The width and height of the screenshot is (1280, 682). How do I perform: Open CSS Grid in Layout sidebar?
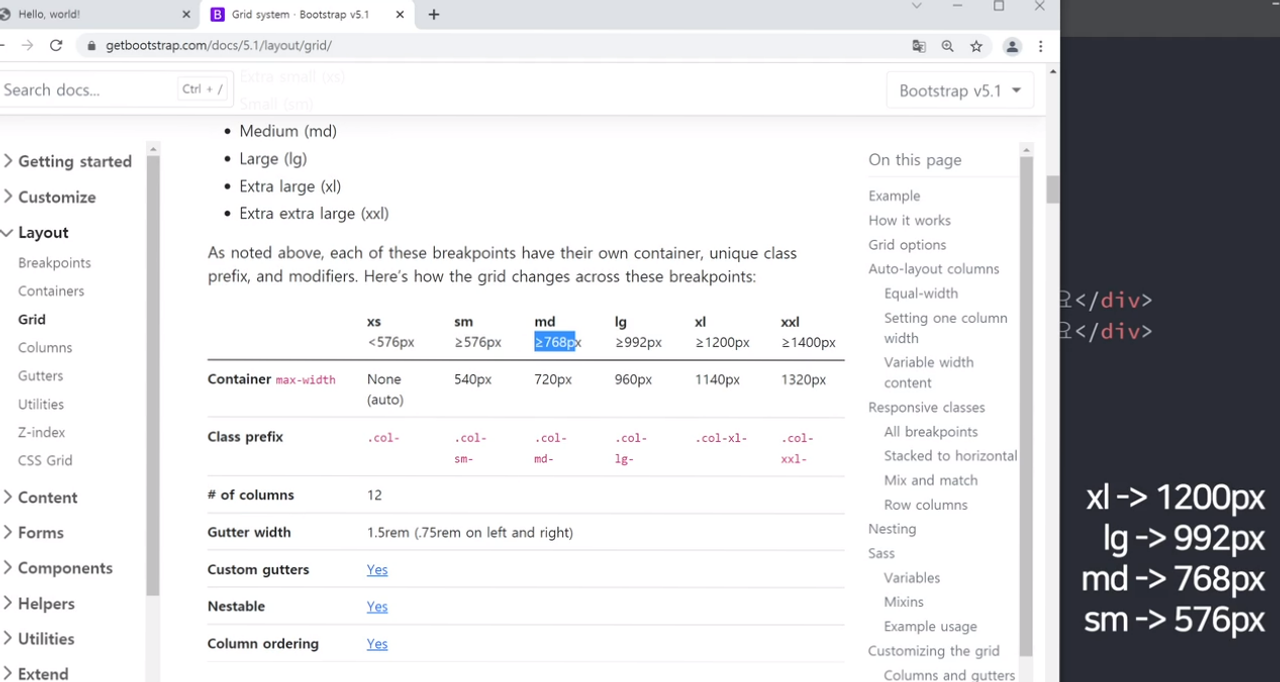pyautogui.click(x=45, y=461)
